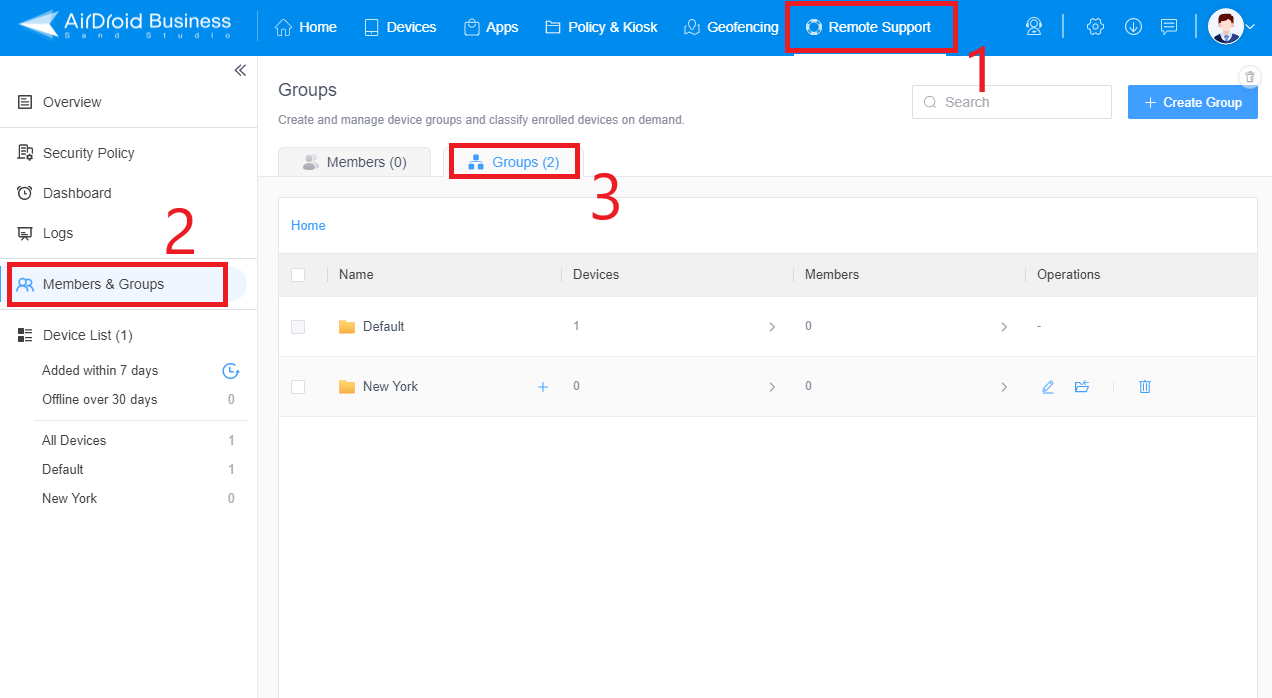
Task: Click the Members column header
Action: click(832, 275)
